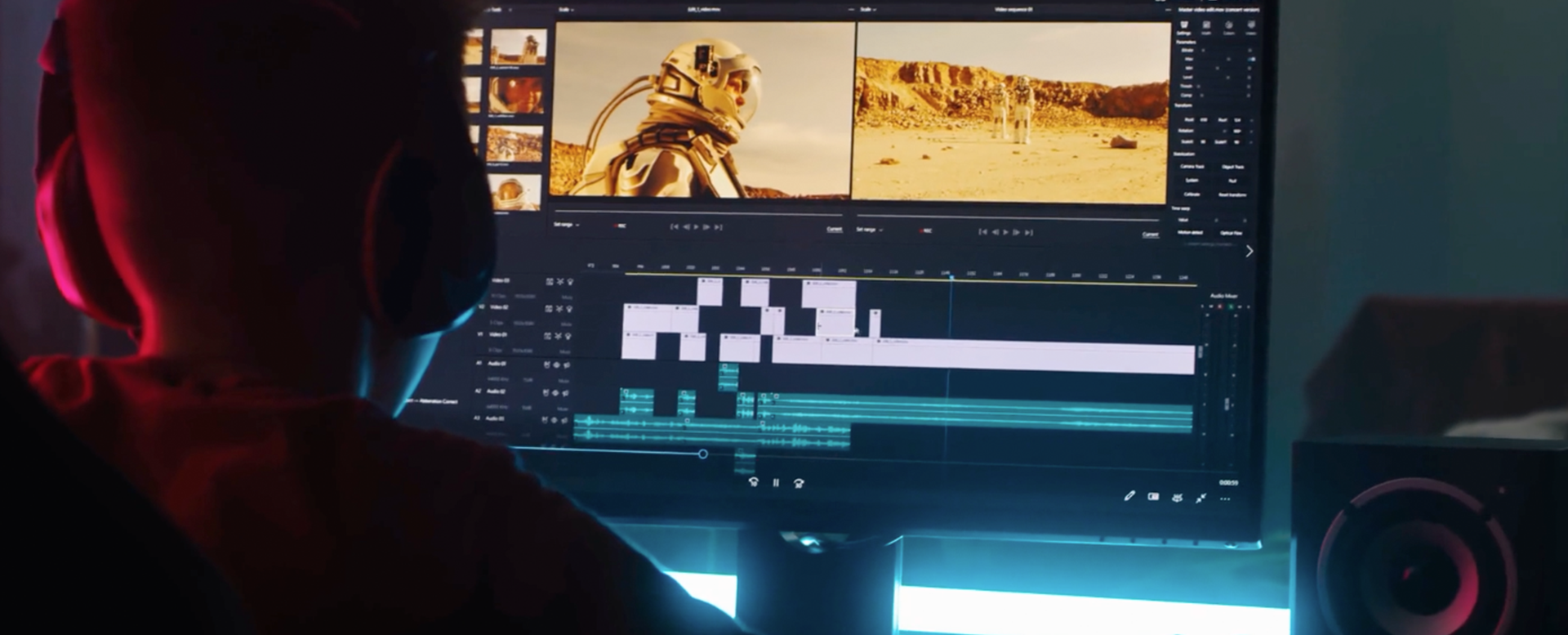The image size is (1568, 635).
Task: Mute Audio 01 track with speaker icon
Action: [567, 365]
